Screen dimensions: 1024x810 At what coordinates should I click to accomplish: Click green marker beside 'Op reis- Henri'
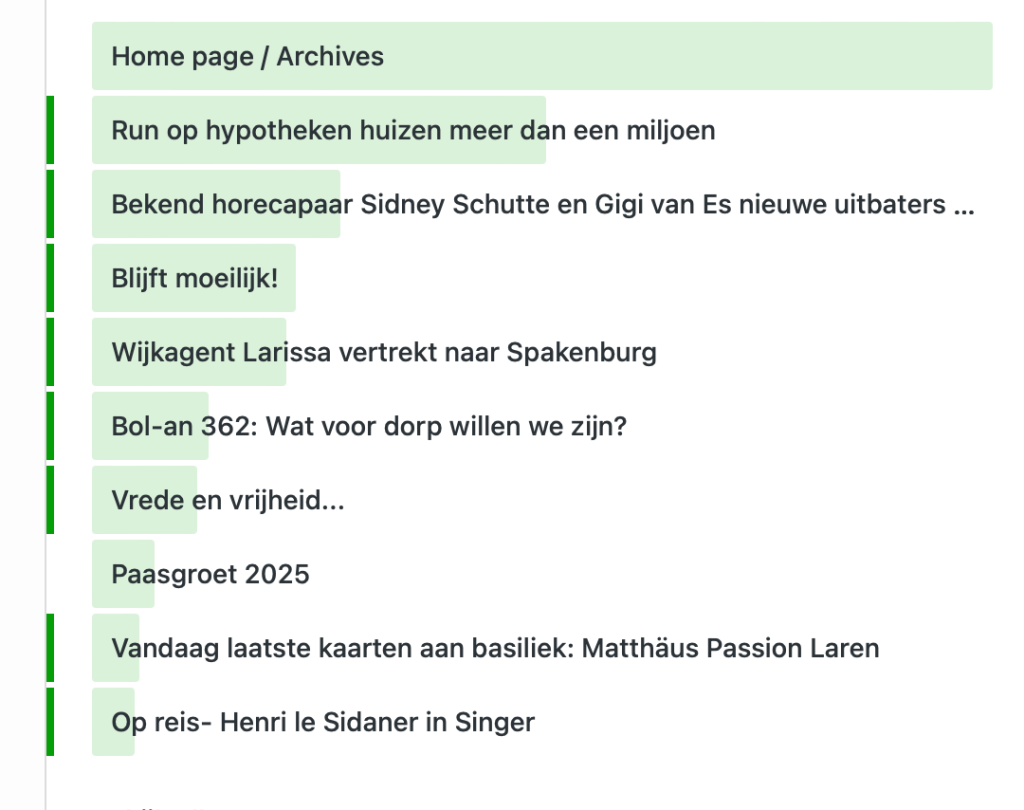[x=50, y=722]
